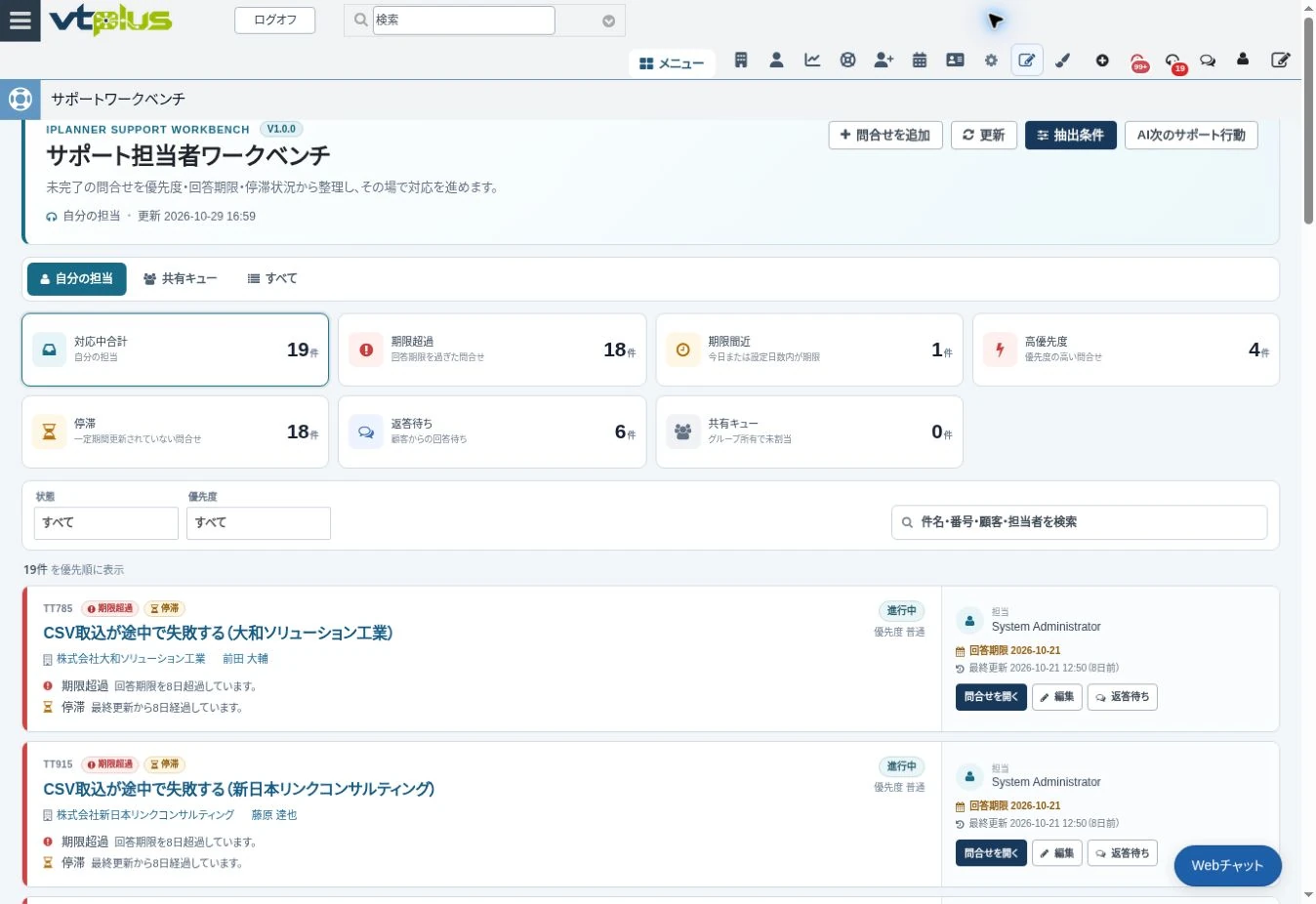Viewport: 1316px width, 904px height.
Task: Click the 問合せを追加 button
Action: point(885,136)
